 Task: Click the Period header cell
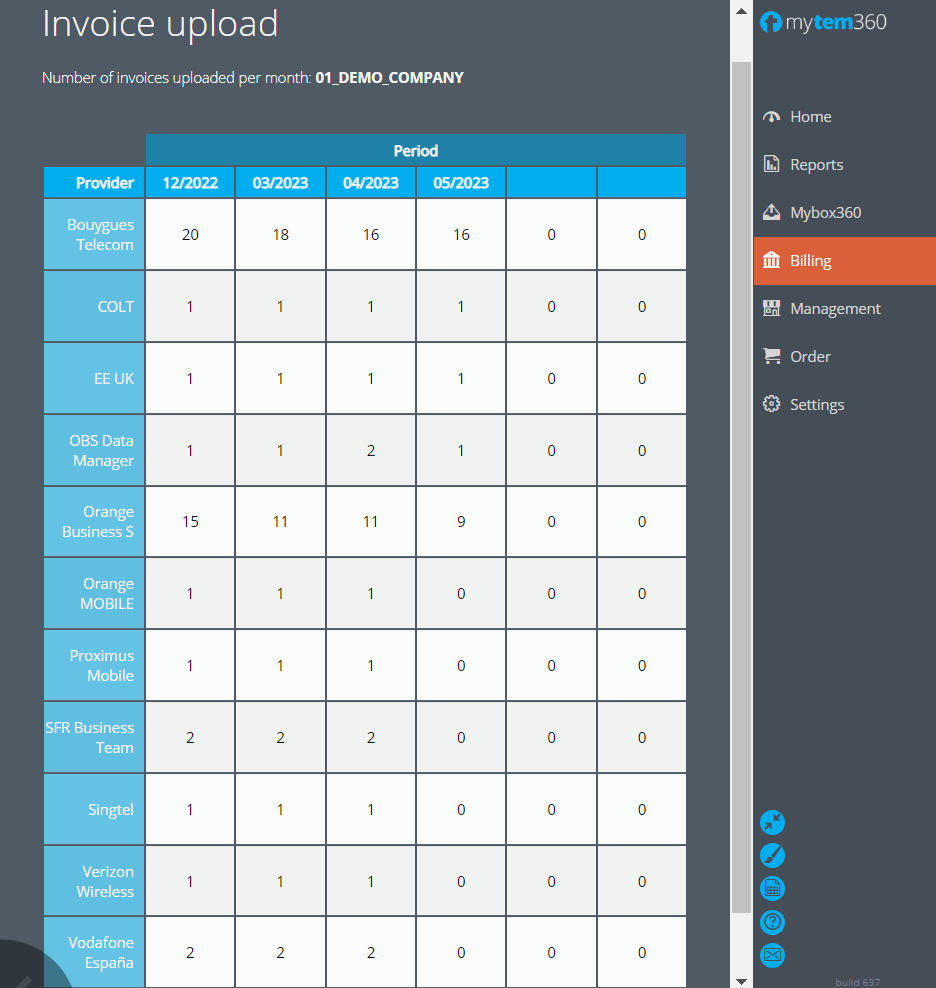click(x=416, y=151)
